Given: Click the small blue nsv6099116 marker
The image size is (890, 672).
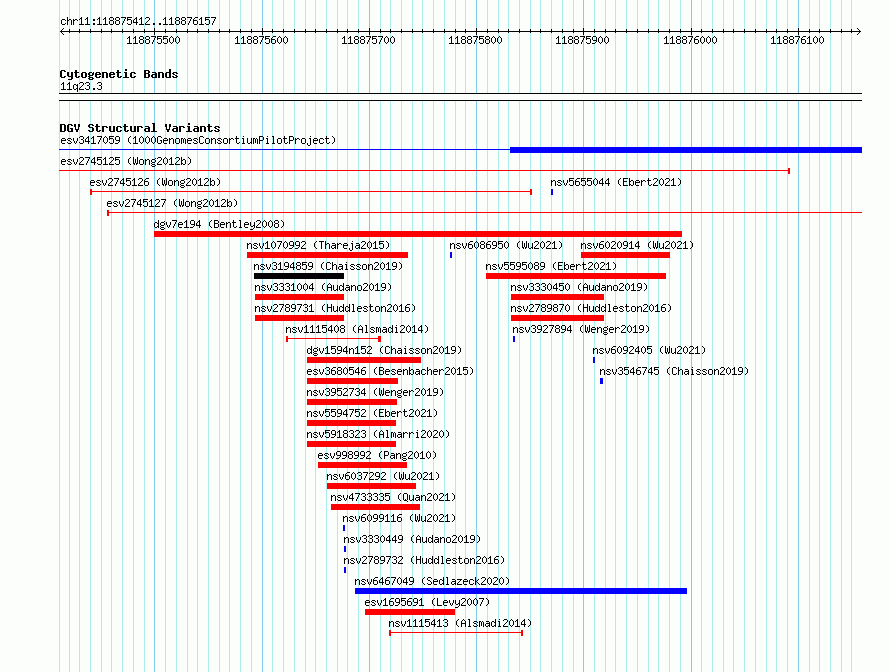Looking at the screenshot, I should pyautogui.click(x=344, y=528).
